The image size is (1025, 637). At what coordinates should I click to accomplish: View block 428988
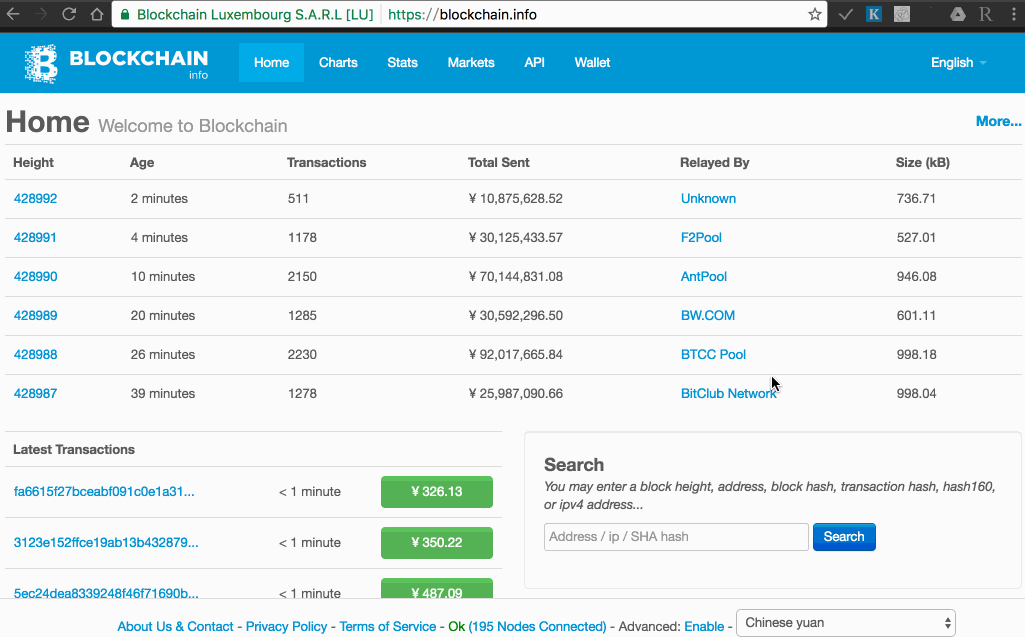pyautogui.click(x=35, y=354)
